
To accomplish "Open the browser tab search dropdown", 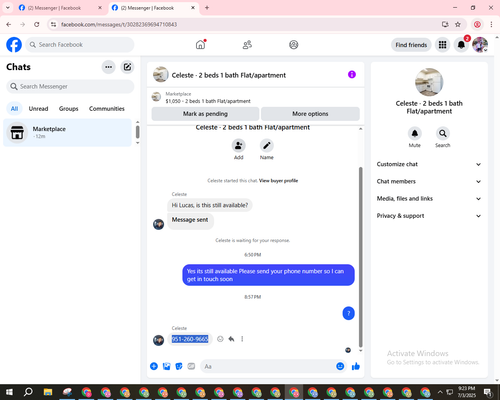I will pos(8,7).
